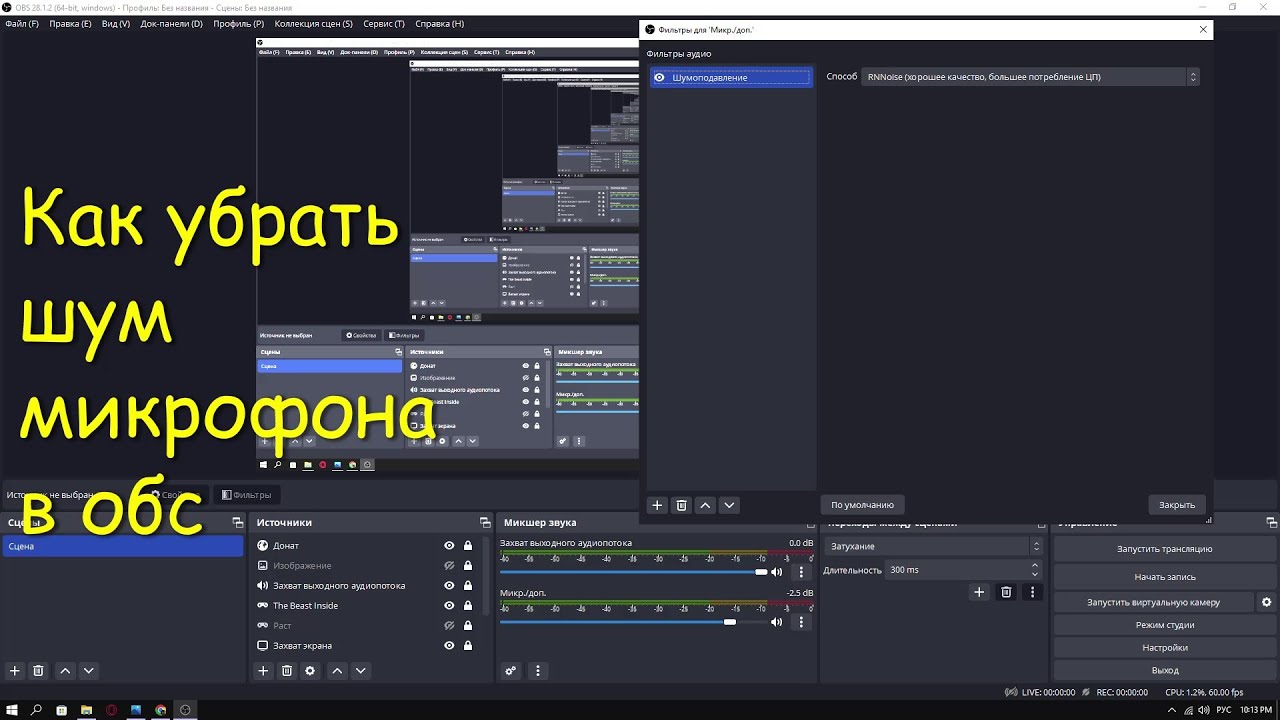Click the Закрыть button in filters dialog
This screenshot has width=1280, height=720.
pyautogui.click(x=1177, y=505)
